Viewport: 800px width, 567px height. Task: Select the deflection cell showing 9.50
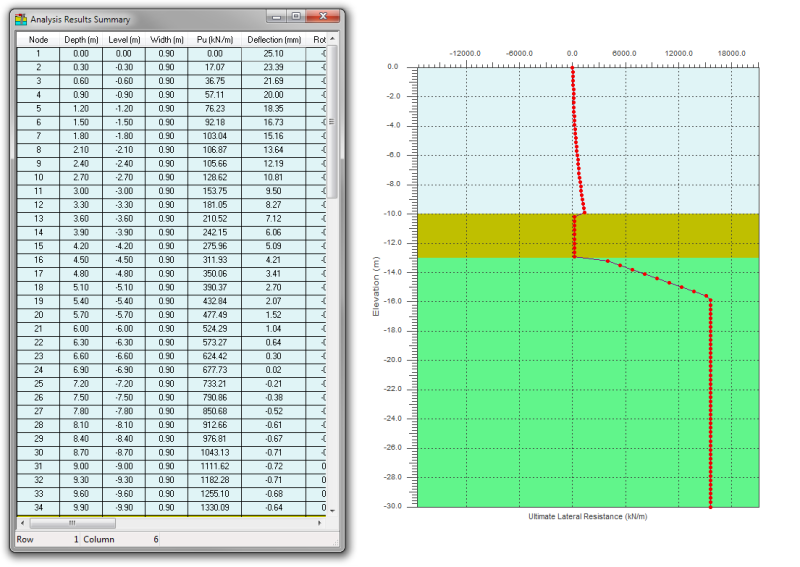click(274, 191)
